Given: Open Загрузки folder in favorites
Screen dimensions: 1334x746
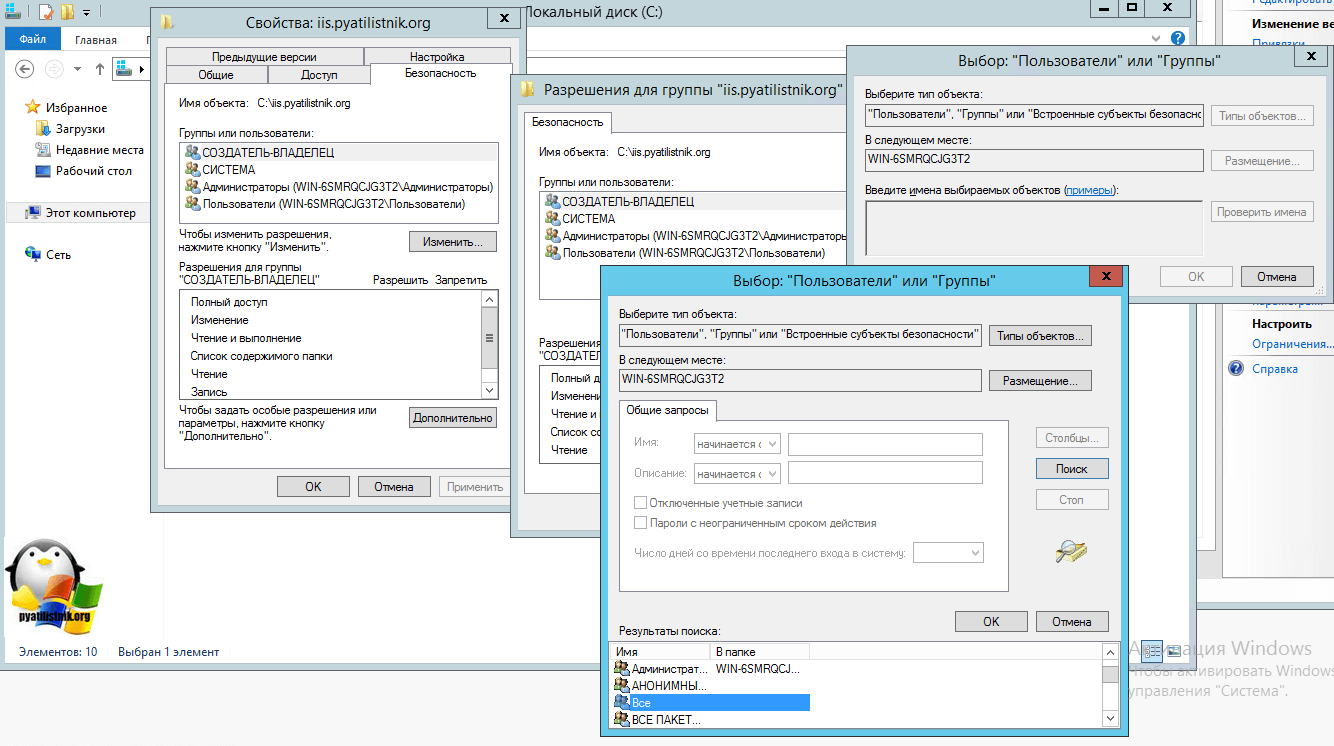Looking at the screenshot, I should 80,129.
